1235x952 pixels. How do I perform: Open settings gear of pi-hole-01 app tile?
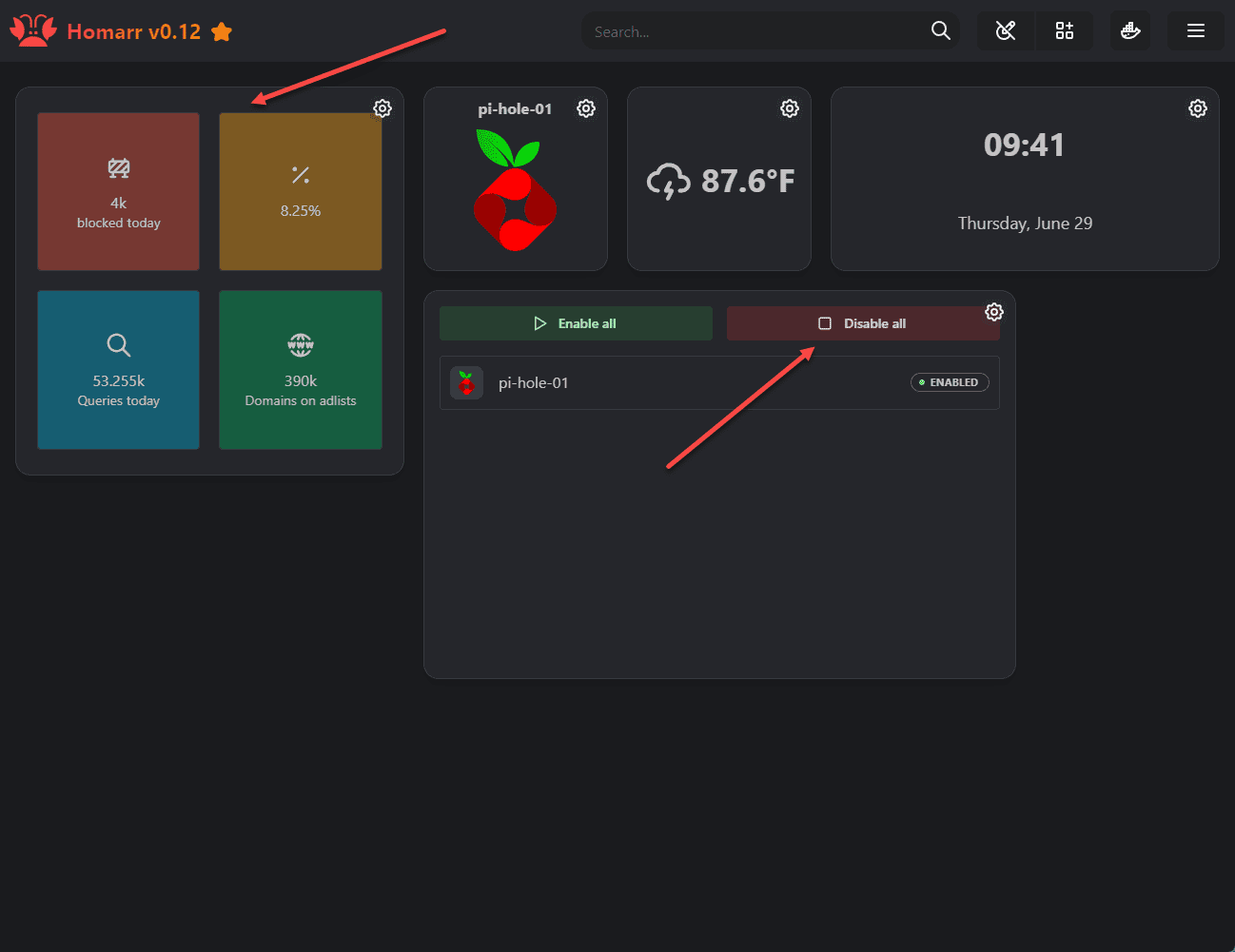(x=586, y=108)
